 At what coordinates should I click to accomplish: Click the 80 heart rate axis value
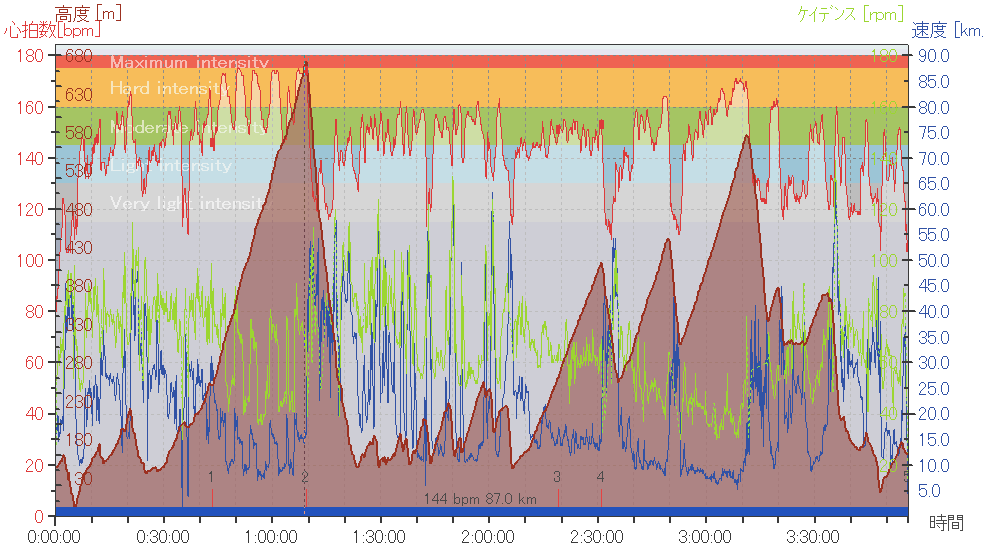(34, 311)
